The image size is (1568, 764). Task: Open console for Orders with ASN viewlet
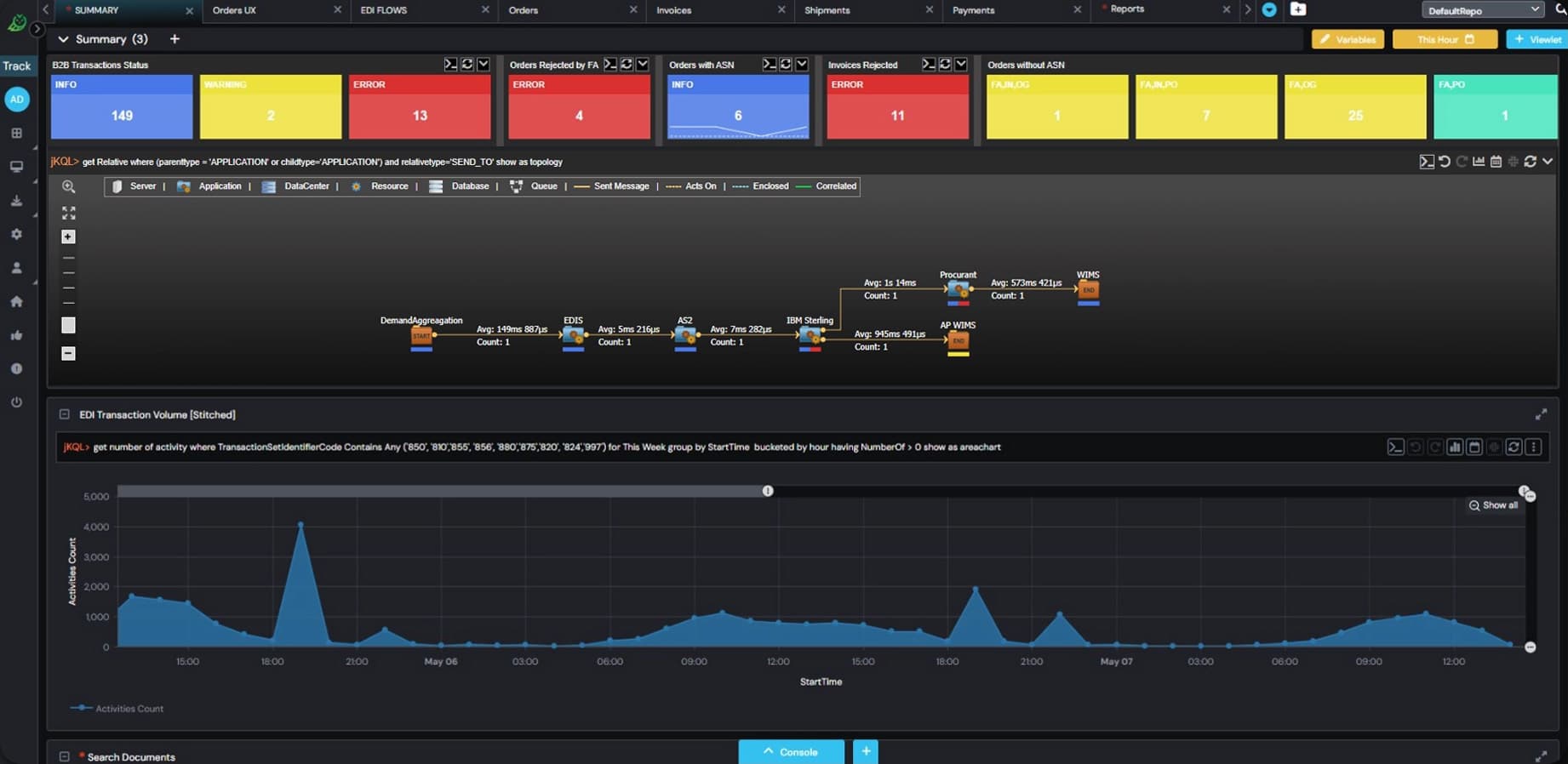(x=770, y=65)
